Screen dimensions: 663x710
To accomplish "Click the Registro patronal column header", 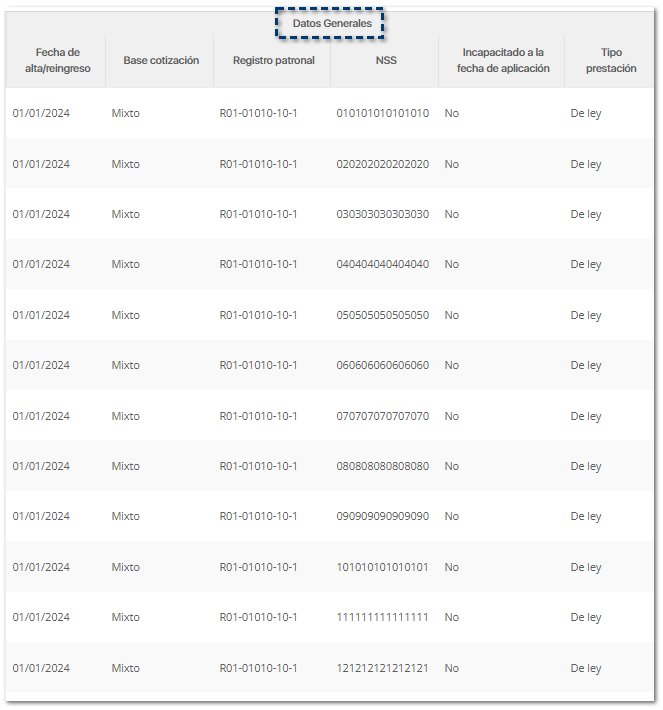I will click(273, 60).
